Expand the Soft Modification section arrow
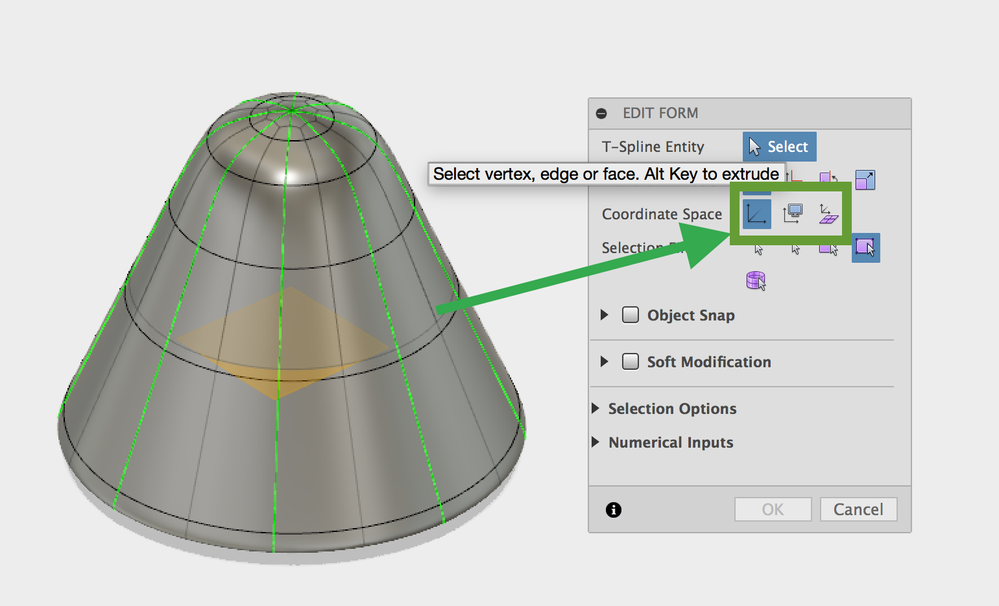This screenshot has width=999, height=606. pyautogui.click(x=604, y=361)
